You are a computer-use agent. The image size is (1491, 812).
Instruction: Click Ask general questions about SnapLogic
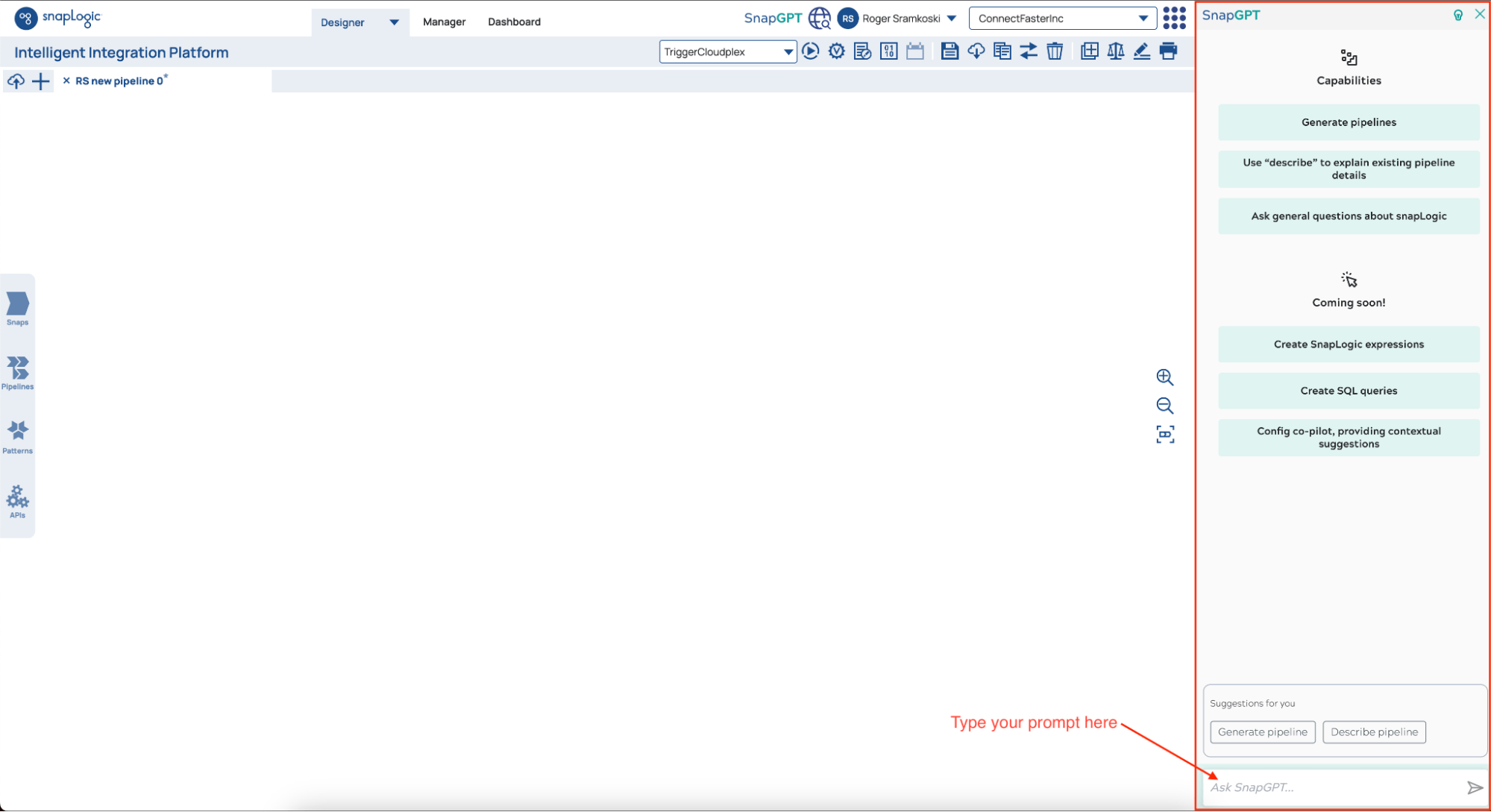1347,215
